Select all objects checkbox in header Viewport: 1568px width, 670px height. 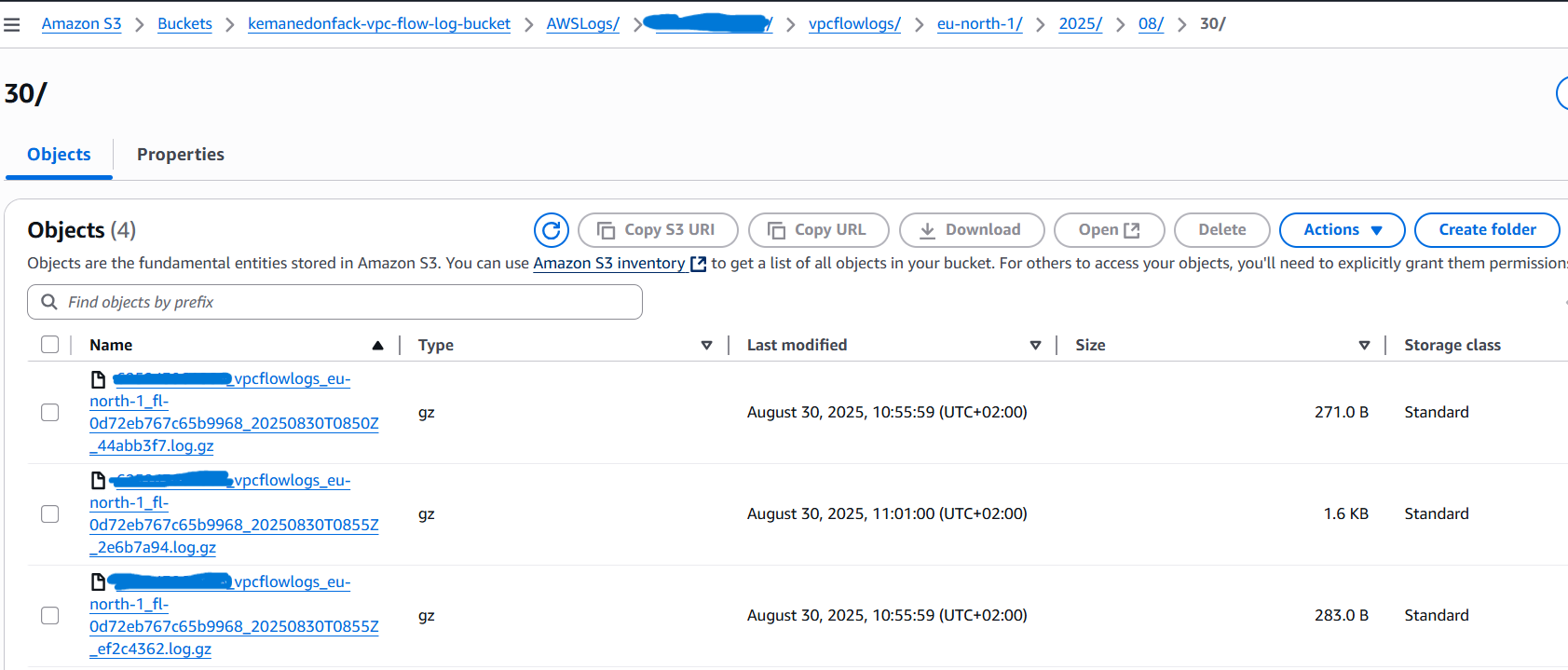click(50, 345)
